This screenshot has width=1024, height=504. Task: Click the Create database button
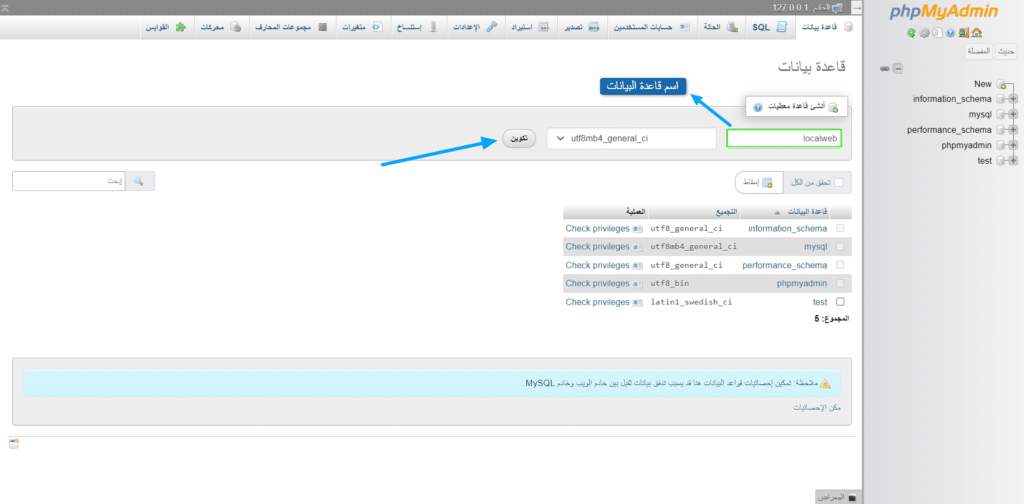519,138
